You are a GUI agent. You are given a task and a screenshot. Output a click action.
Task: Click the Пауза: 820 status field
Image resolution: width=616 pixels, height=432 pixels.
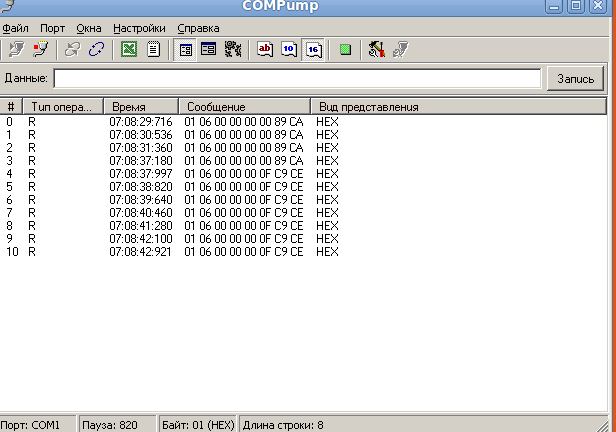[117, 425]
